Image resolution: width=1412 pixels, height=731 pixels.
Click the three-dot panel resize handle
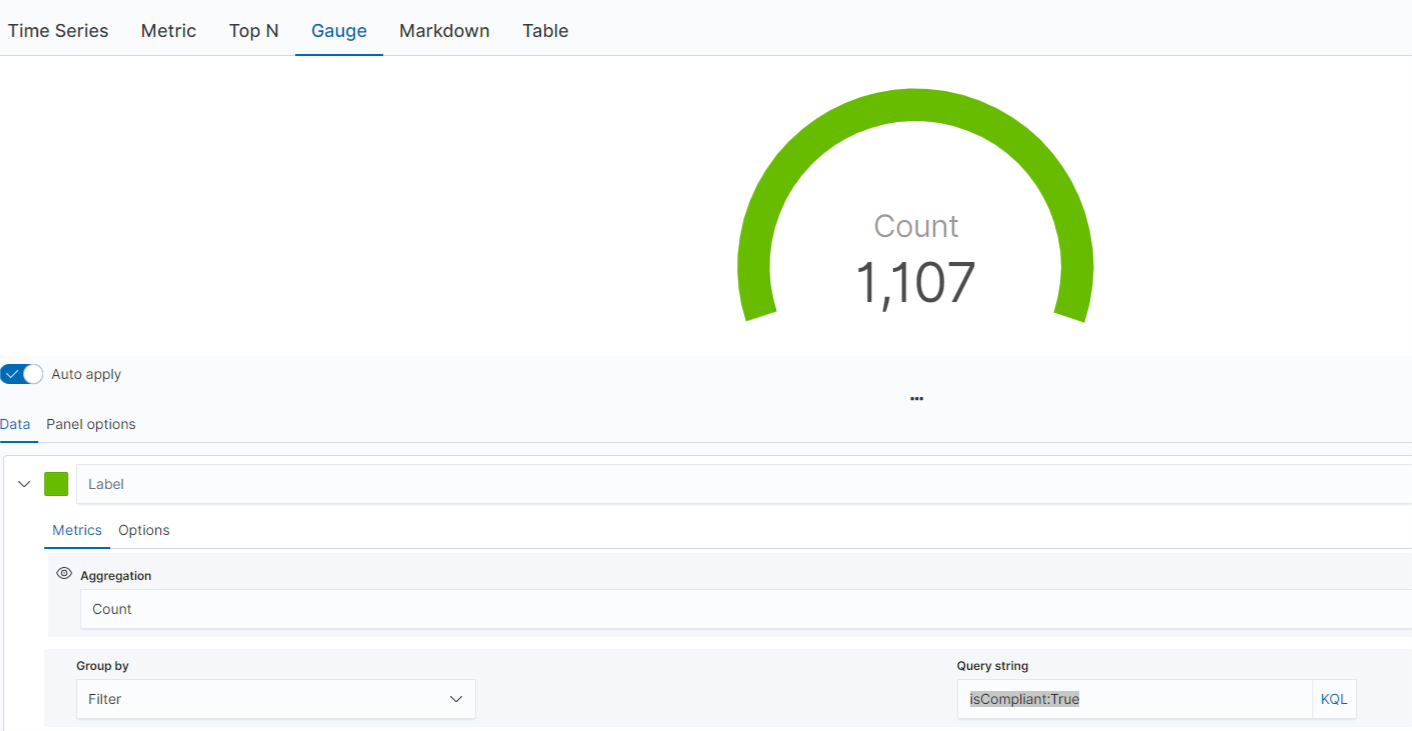click(x=917, y=398)
